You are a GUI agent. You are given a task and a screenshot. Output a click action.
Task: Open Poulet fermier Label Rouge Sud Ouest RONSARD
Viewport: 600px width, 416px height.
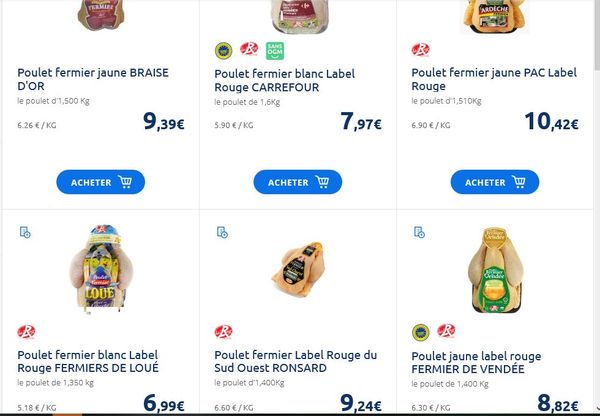295,361
